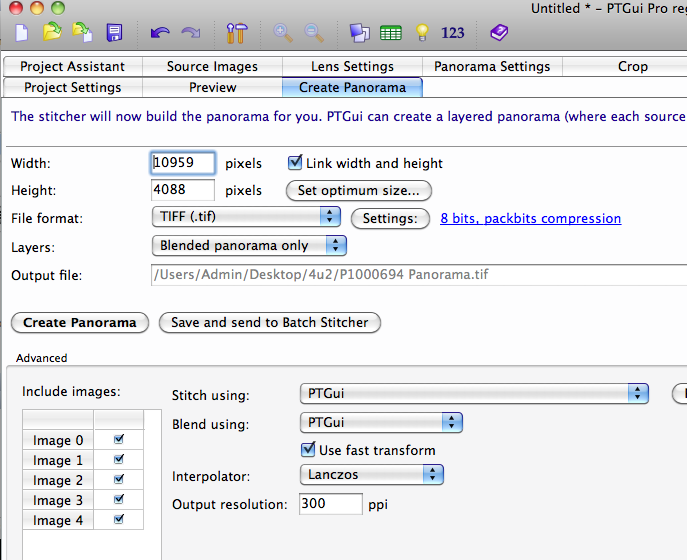Select the Create Panorama tab

point(352,88)
